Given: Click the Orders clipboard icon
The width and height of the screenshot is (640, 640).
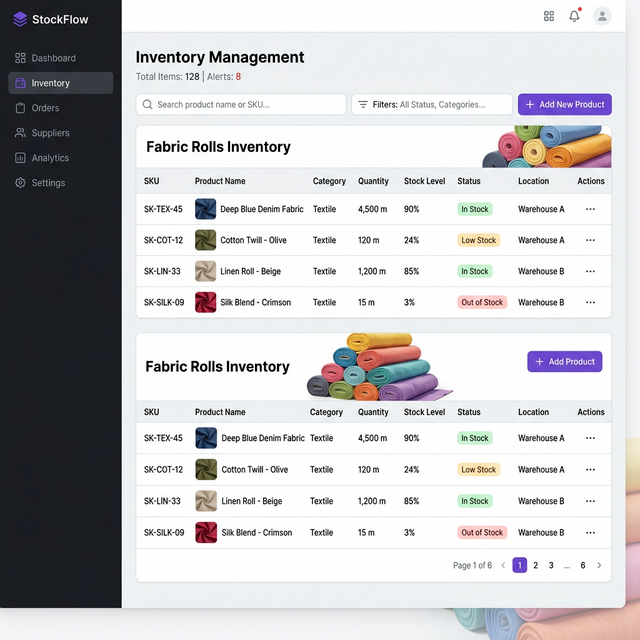Looking at the screenshot, I should tap(21, 108).
